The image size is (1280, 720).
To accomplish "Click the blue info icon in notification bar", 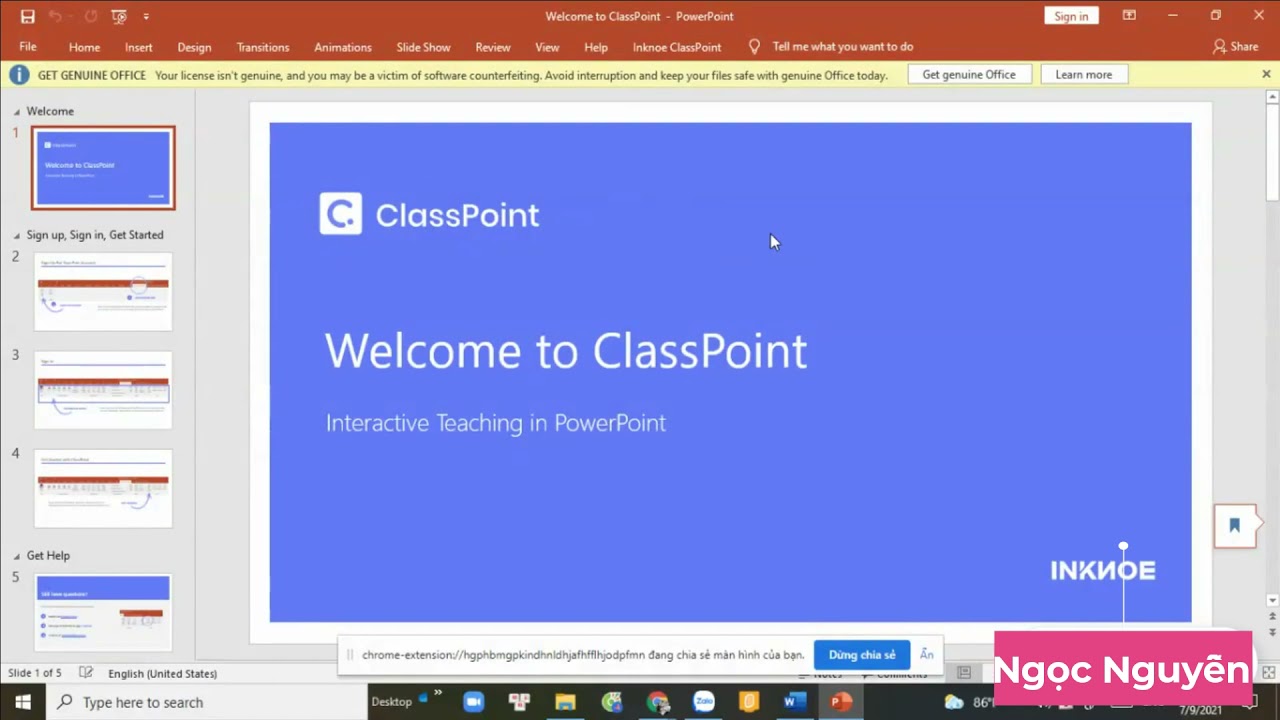I will pos(19,75).
